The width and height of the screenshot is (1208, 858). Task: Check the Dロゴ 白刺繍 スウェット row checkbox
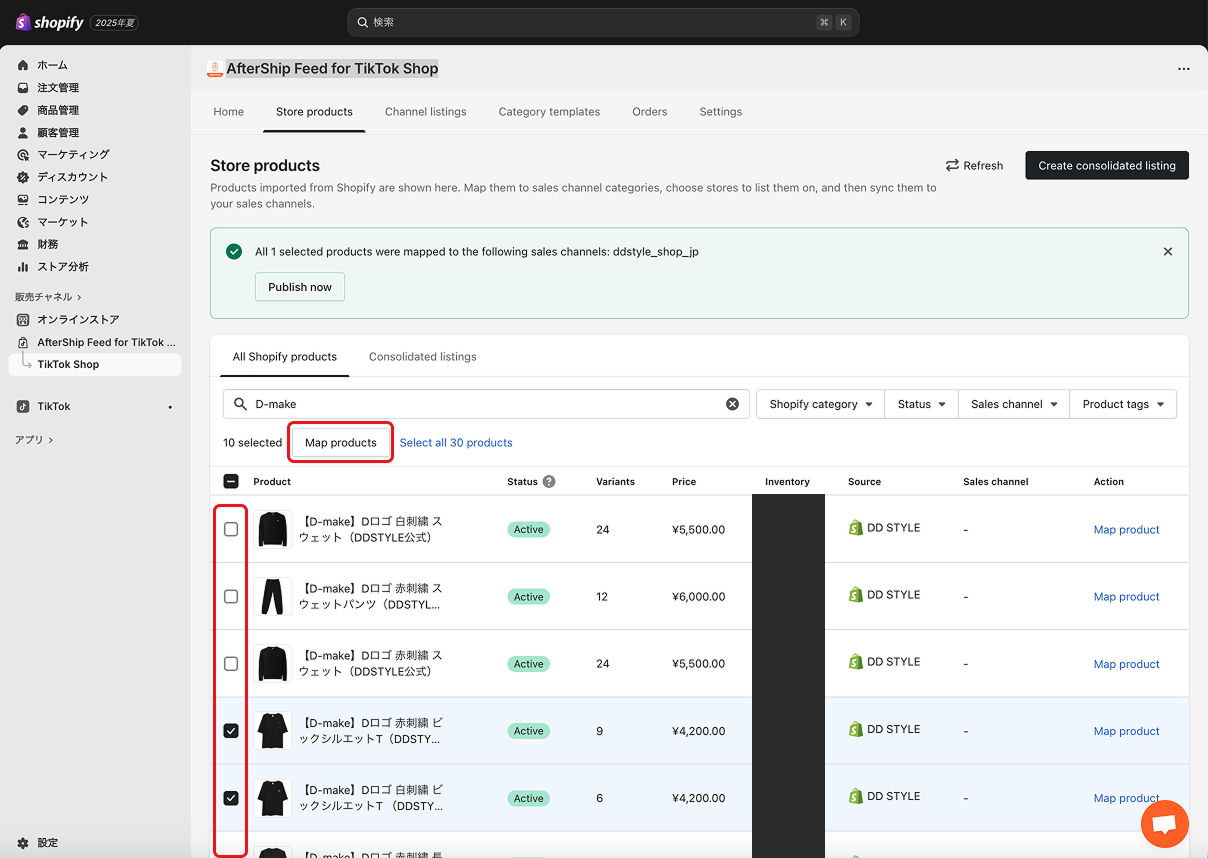tap(231, 529)
